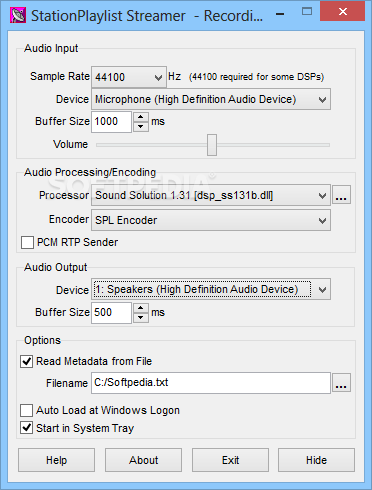The height and width of the screenshot is (490, 372).
Task: Expand the SPL Encoder dropdown
Action: (211, 220)
